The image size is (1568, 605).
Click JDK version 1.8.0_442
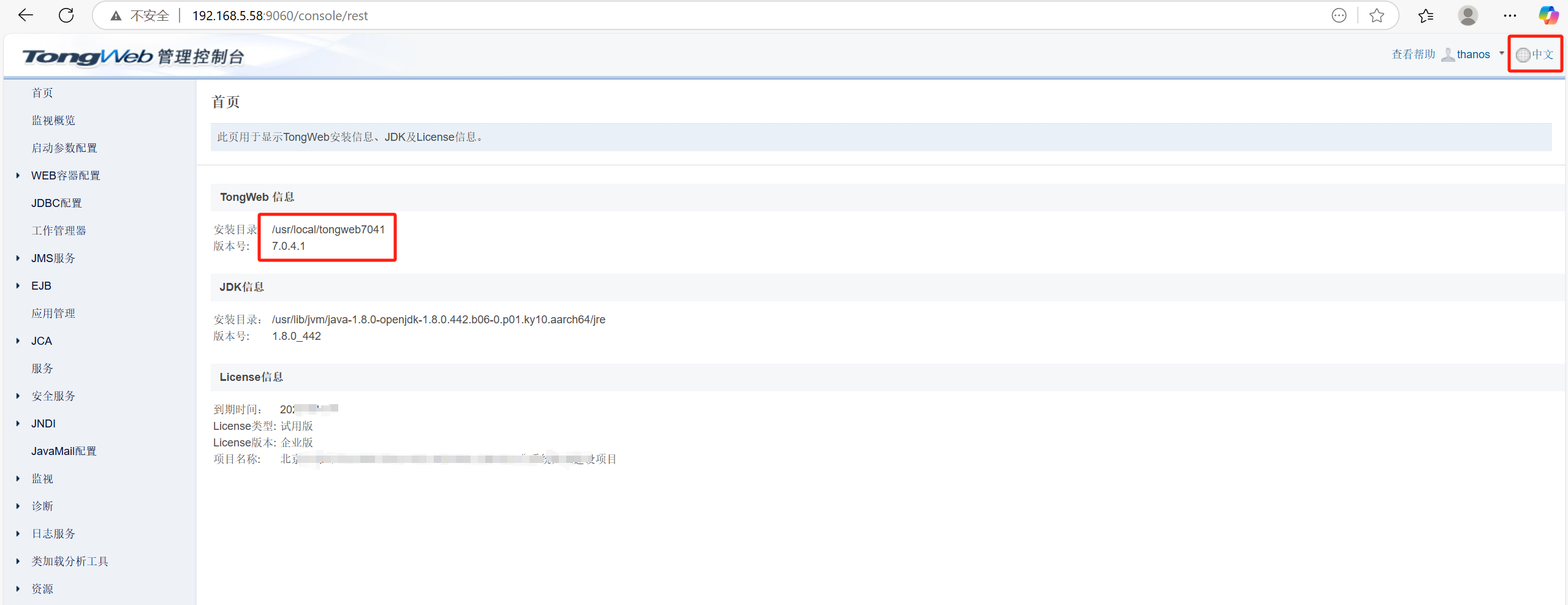pos(297,336)
